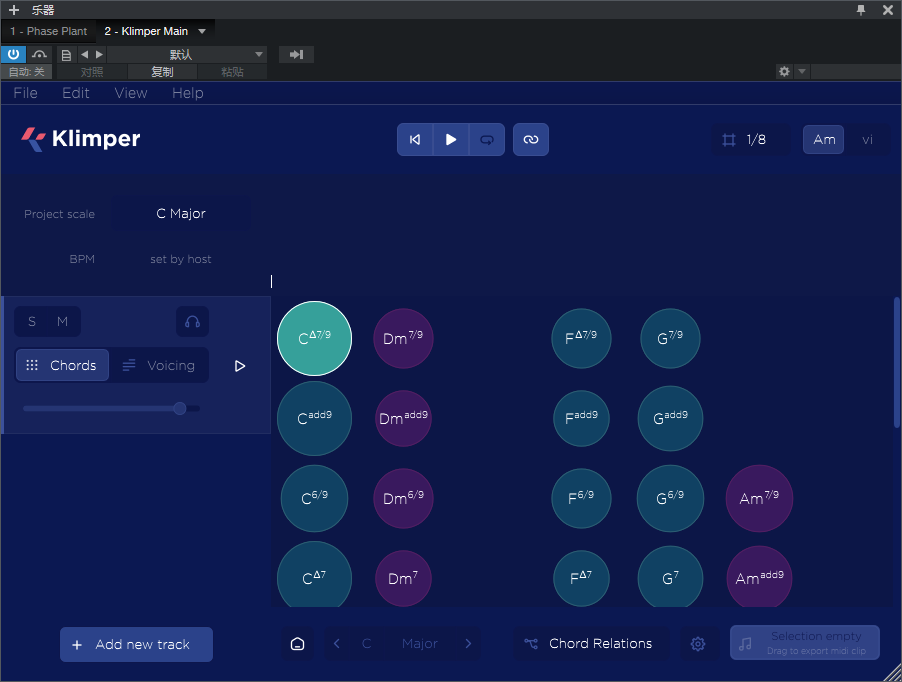
Task: Open chord settings gear icon
Action: click(698, 643)
